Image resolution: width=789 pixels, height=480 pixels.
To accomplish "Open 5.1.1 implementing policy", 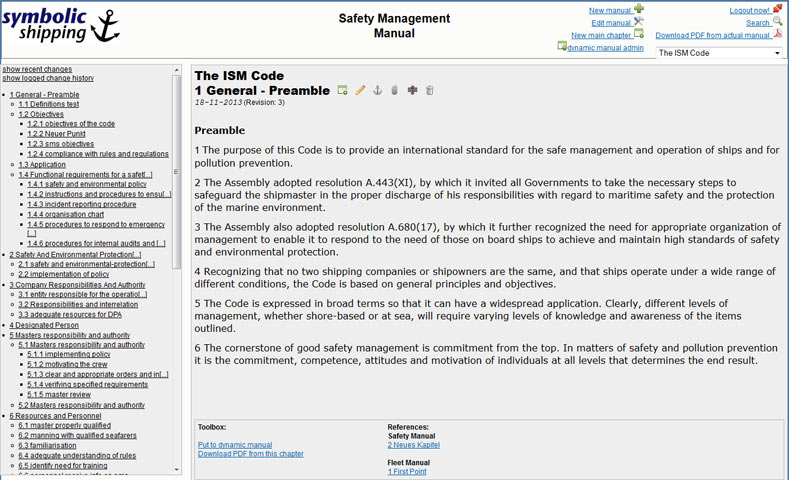I will coord(69,354).
